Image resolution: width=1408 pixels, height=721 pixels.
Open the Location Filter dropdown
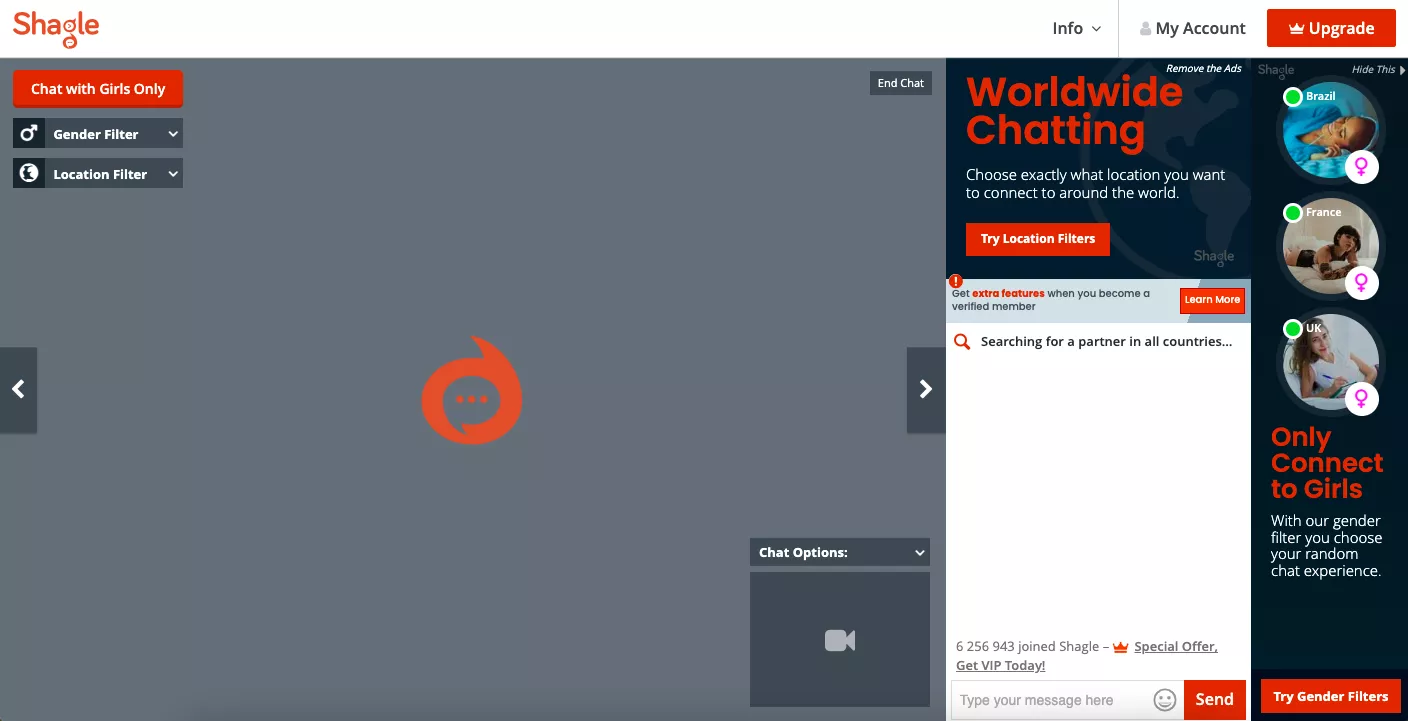point(98,174)
